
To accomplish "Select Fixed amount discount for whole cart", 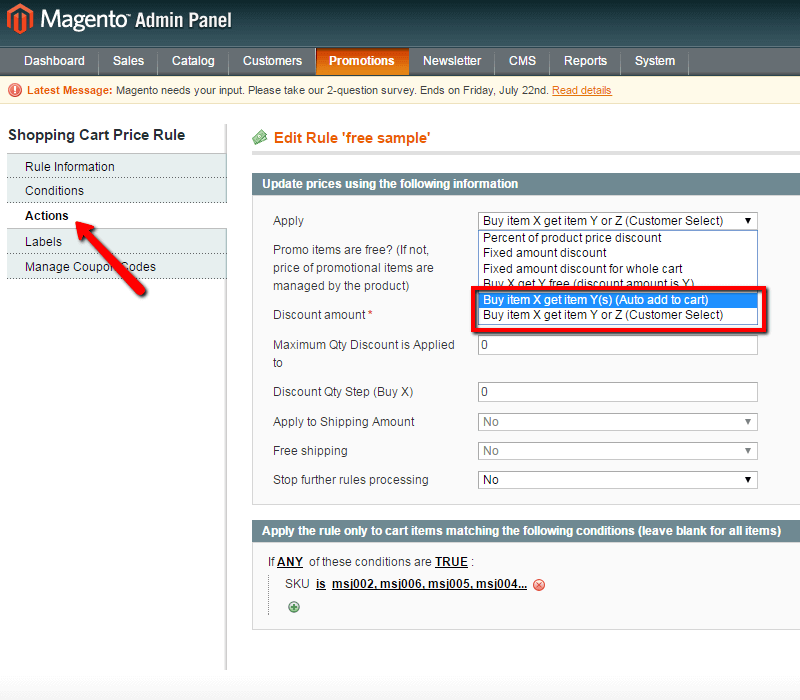I will pos(582,269).
